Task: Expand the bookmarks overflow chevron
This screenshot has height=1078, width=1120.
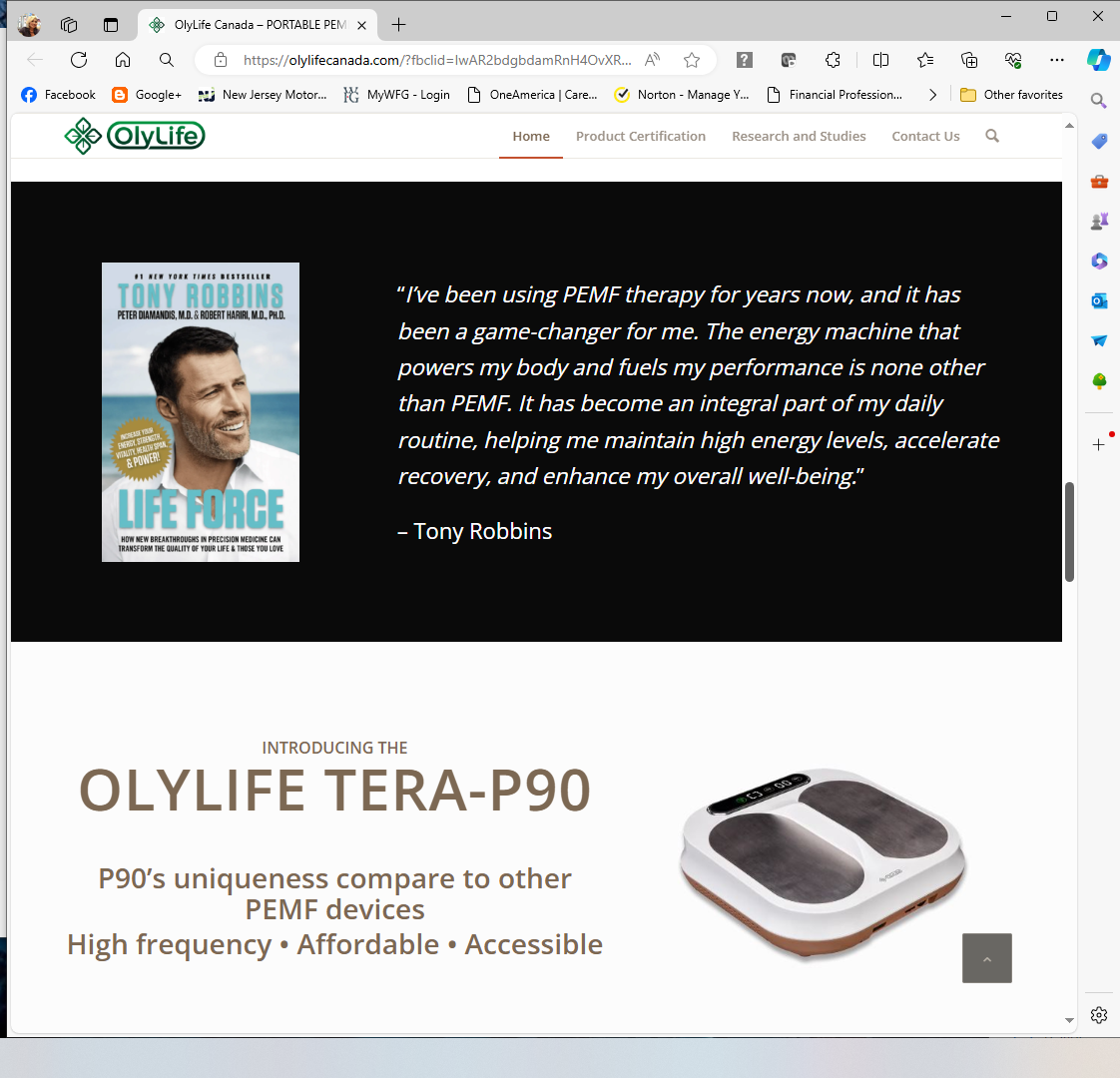Action: 932,94
